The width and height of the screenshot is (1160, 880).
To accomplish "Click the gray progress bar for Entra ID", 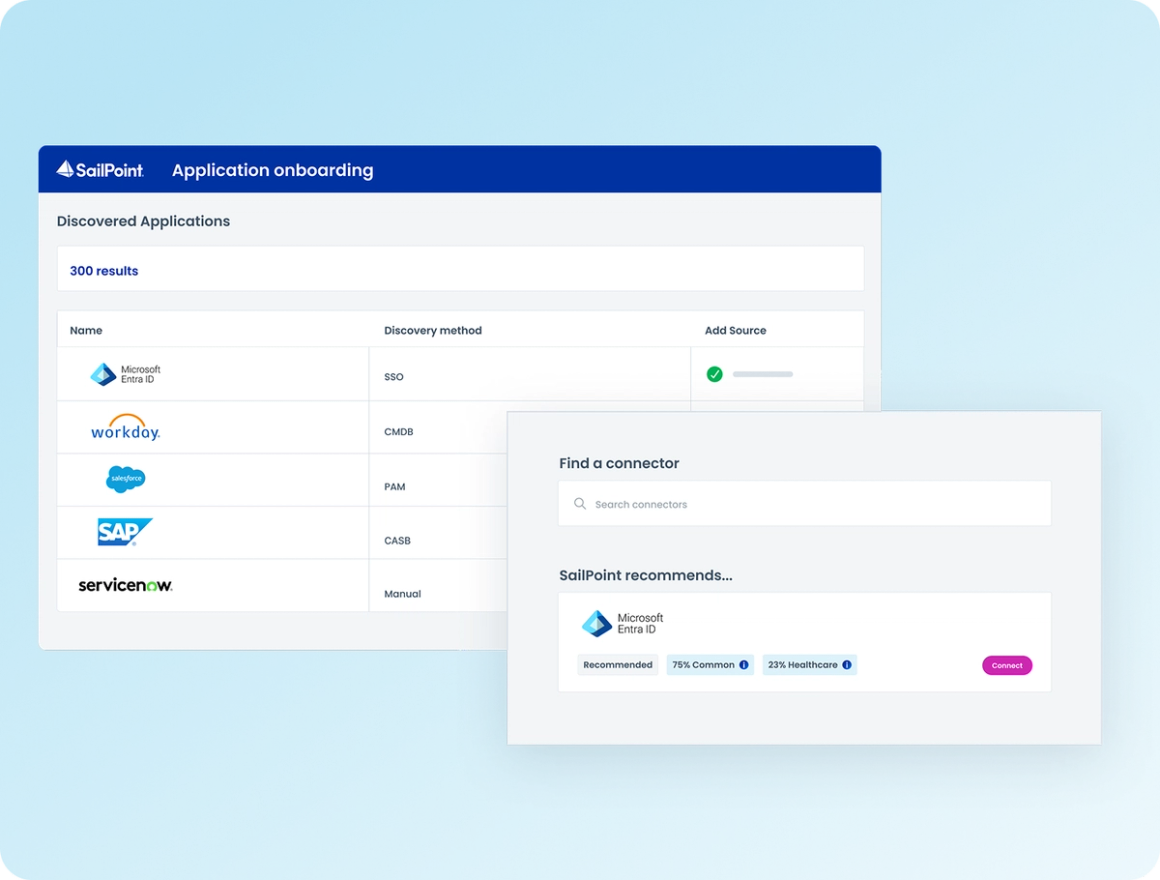I will 763,374.
